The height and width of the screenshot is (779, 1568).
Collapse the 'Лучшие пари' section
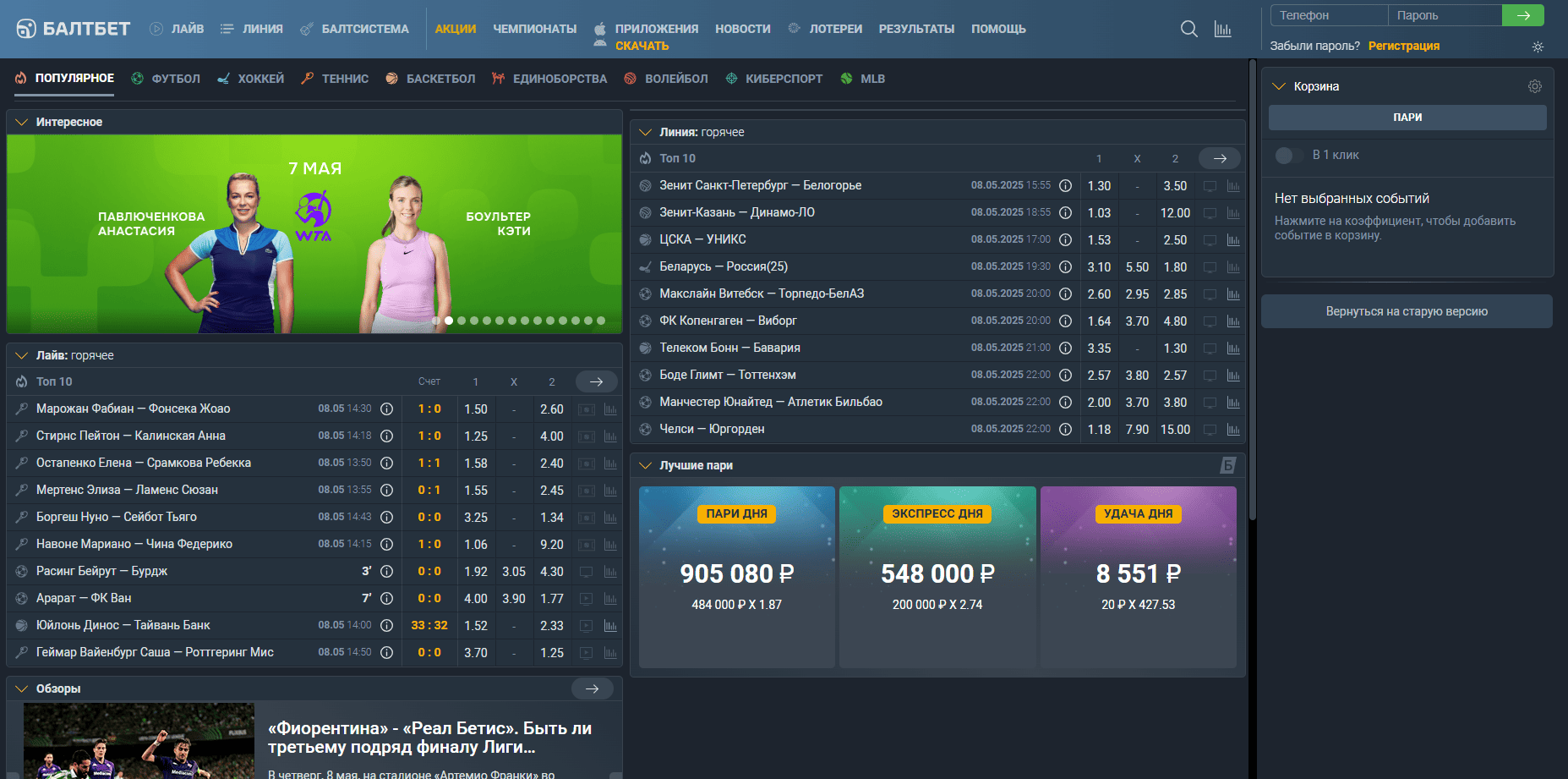pyautogui.click(x=645, y=465)
